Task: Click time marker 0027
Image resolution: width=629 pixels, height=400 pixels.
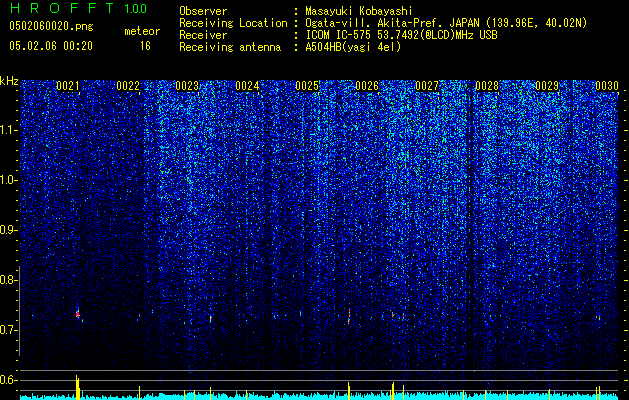Action: pyautogui.click(x=427, y=86)
